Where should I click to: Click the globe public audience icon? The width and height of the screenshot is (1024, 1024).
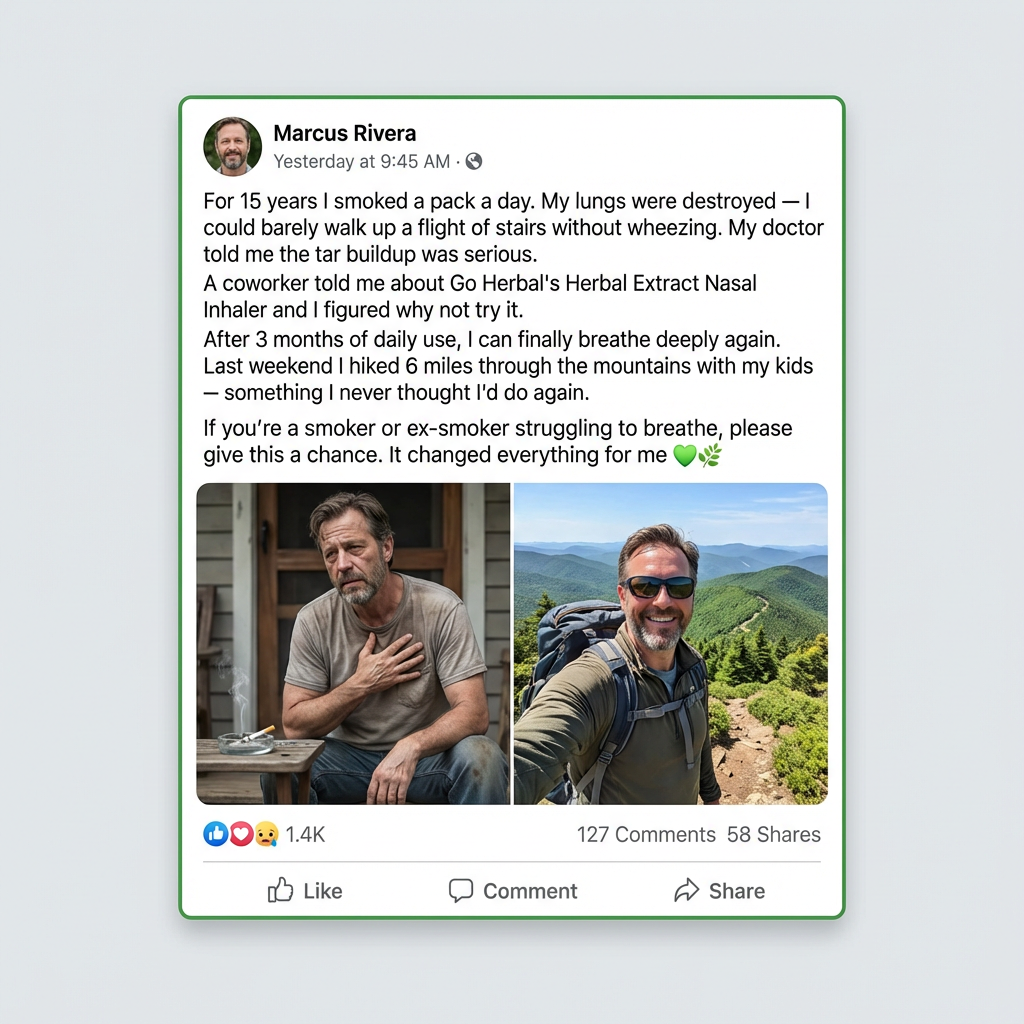pyautogui.click(x=474, y=161)
